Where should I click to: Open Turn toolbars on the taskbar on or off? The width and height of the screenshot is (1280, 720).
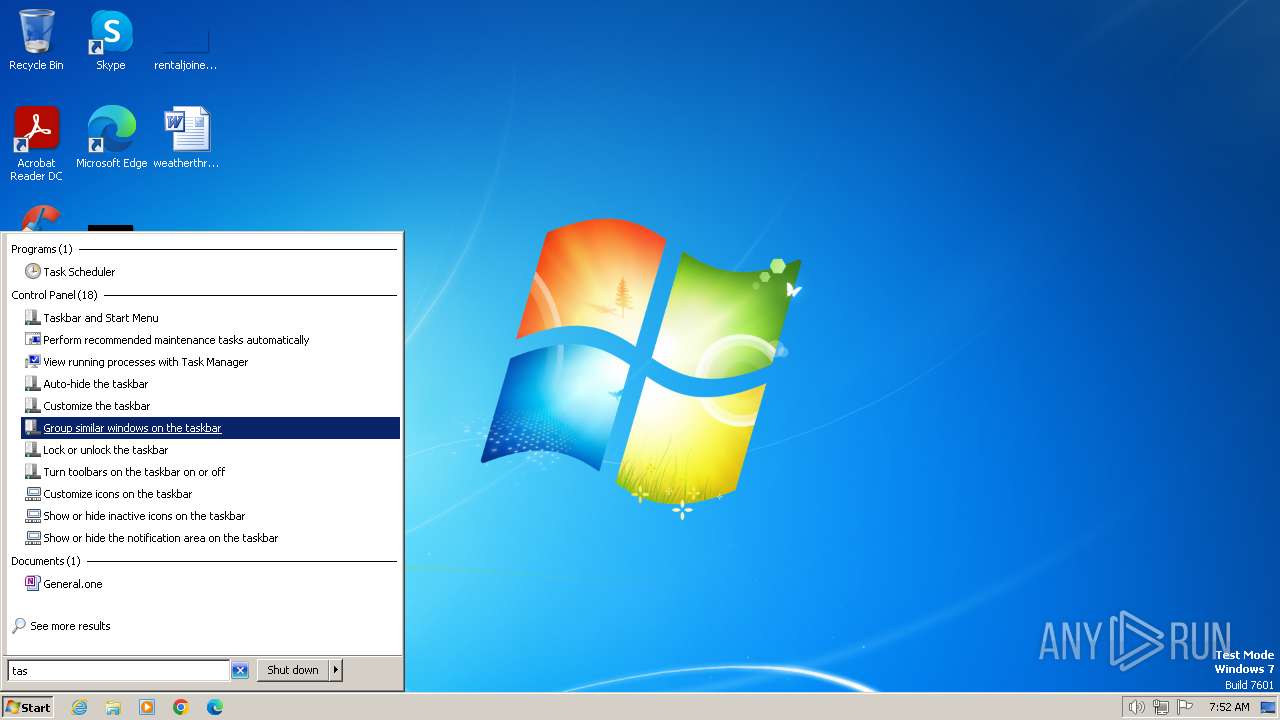pos(211,472)
